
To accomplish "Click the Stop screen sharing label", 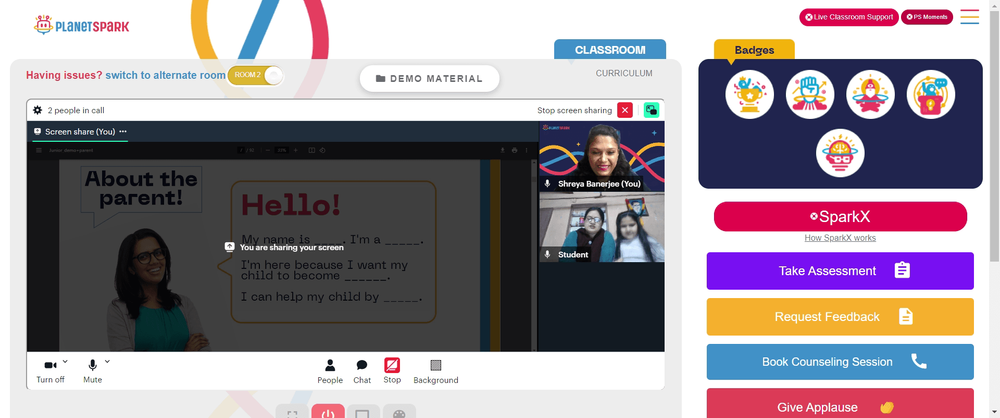I will pos(575,110).
